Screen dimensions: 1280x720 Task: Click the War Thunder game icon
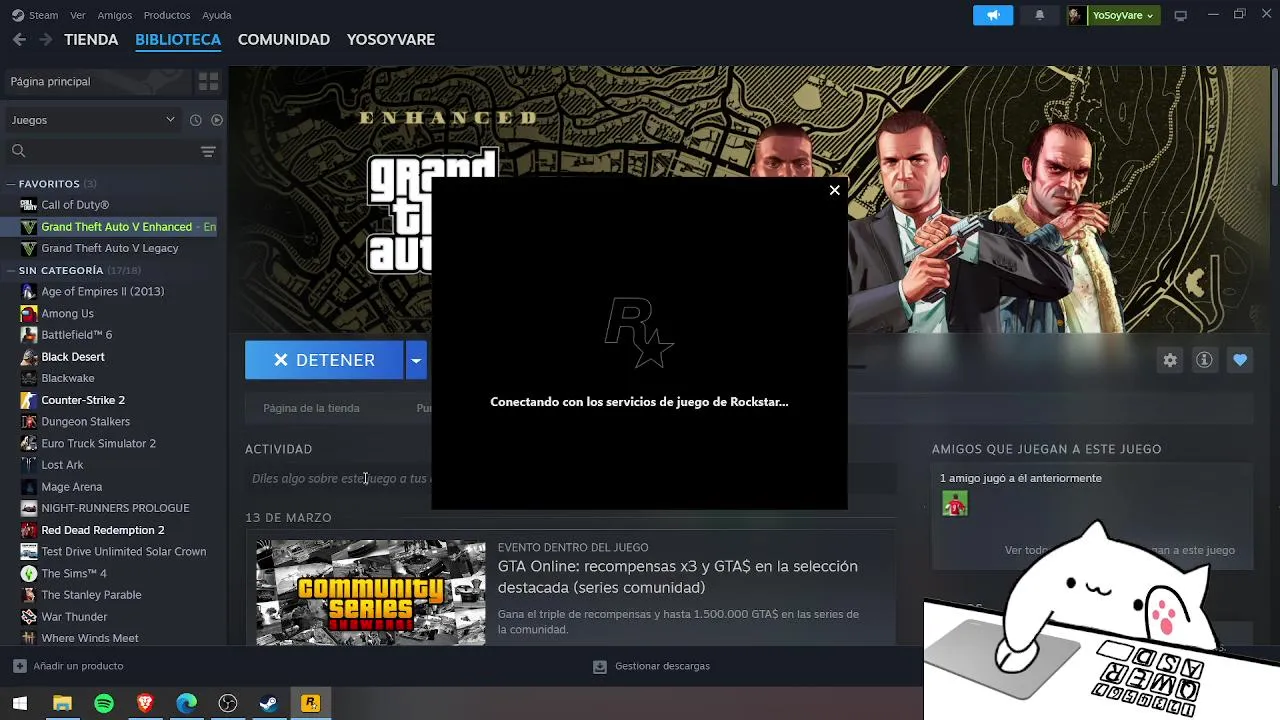[29, 617]
